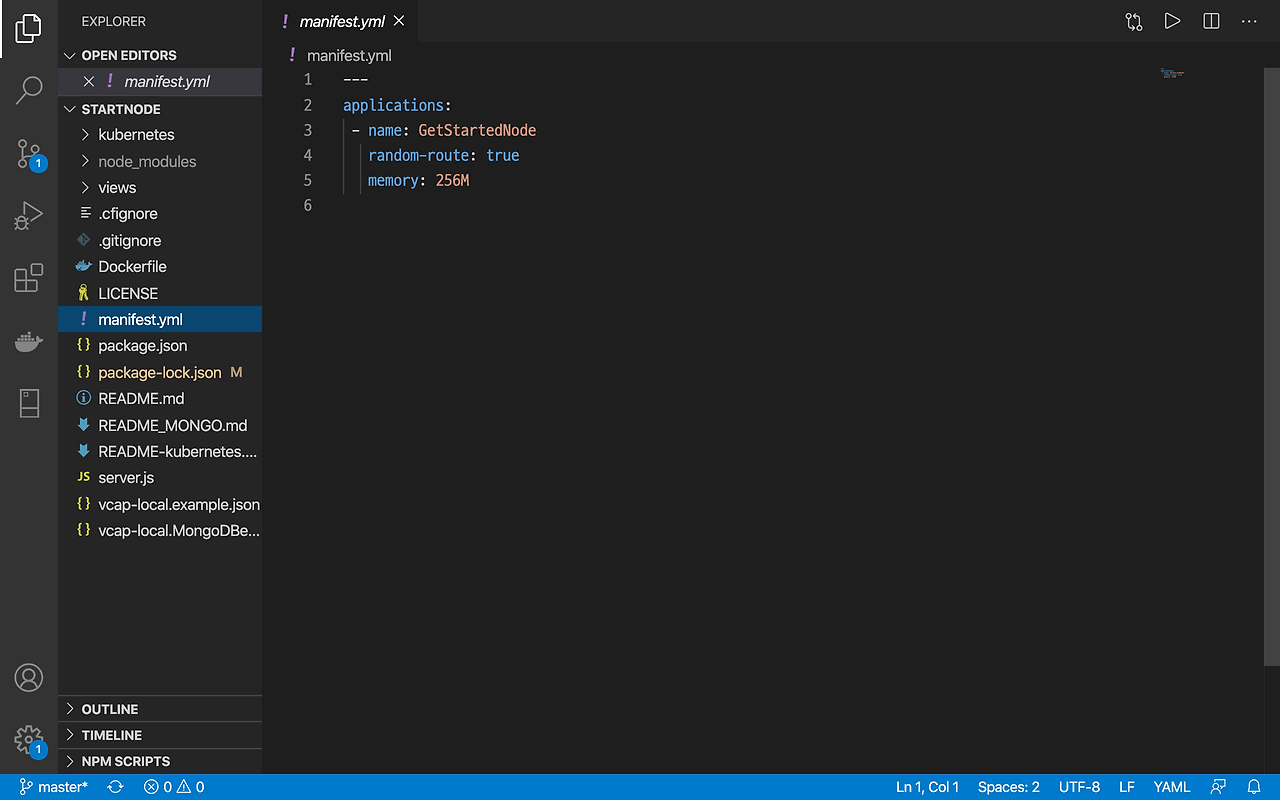Open the Run and Debug view

[x=29, y=215]
